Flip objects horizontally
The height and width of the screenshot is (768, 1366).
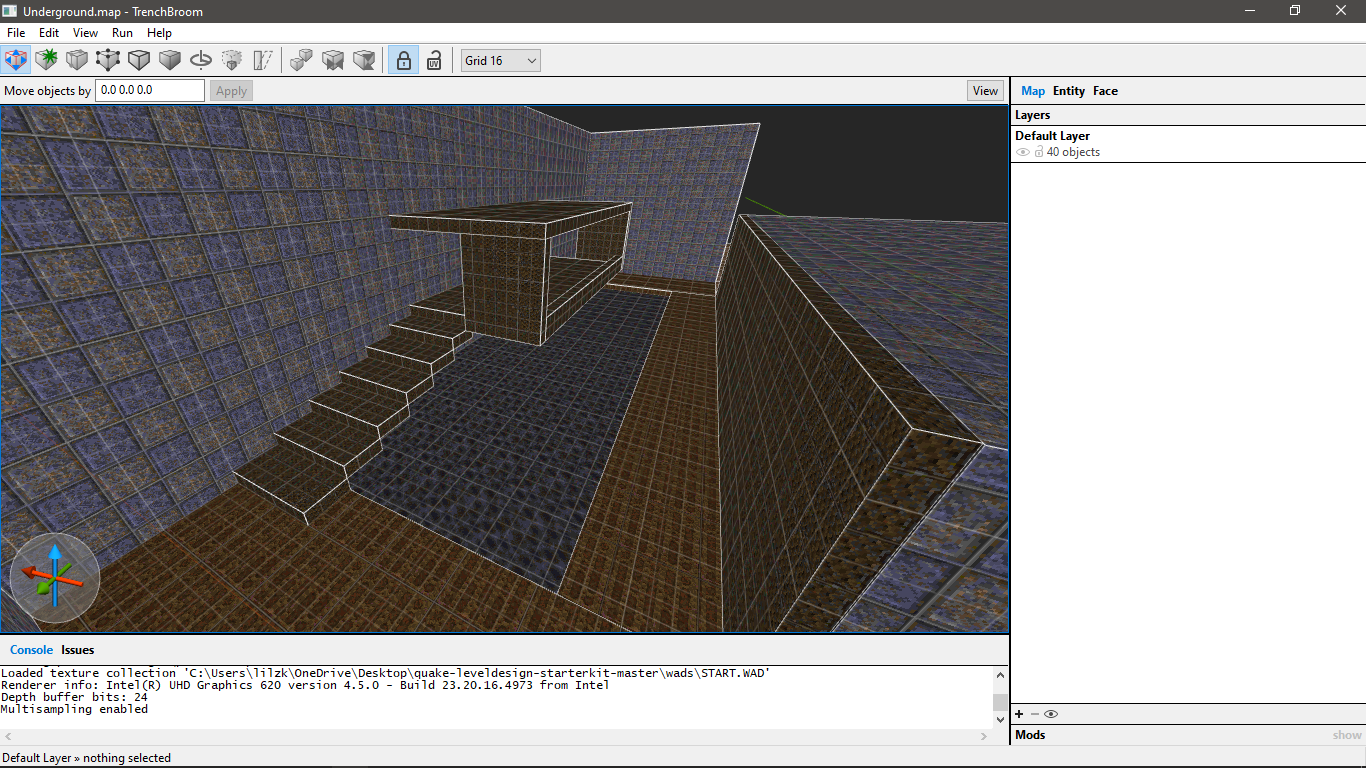333,60
